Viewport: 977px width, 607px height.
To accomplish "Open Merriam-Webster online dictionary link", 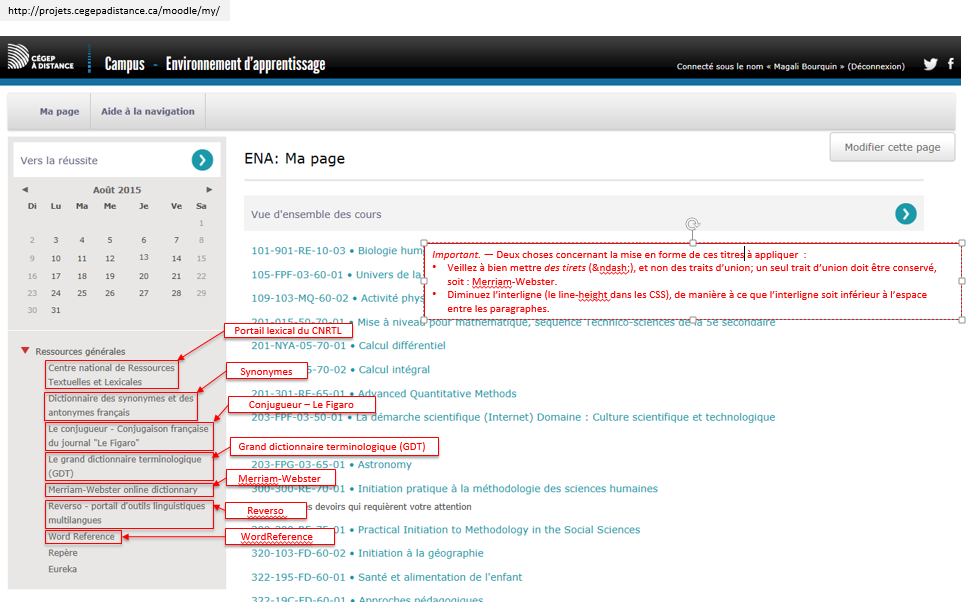I will pos(122,490).
